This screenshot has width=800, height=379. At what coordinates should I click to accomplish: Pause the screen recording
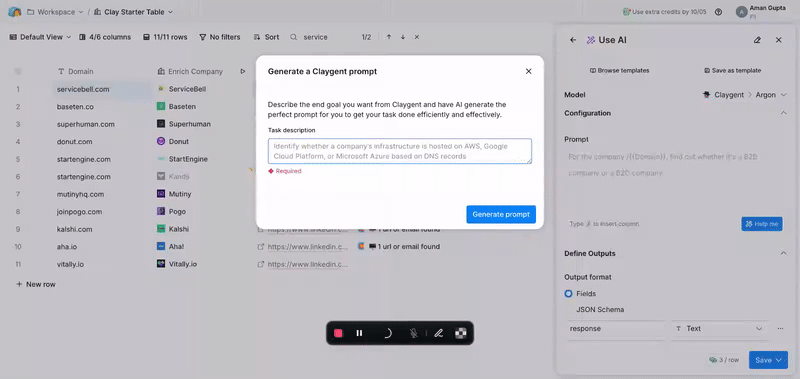(359, 333)
